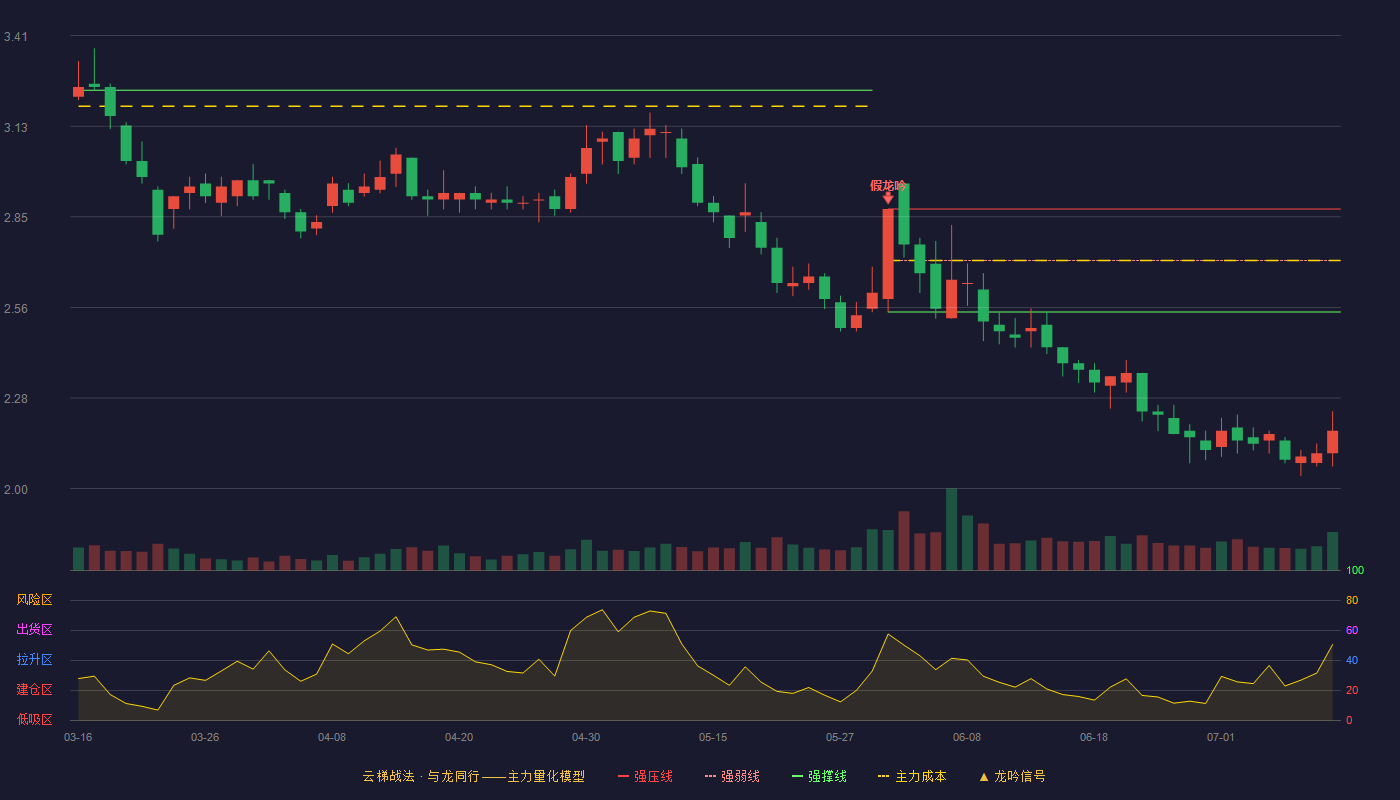This screenshot has width=1400, height=800.
Task: Click the 假龙吟 signal marker arrow
Action: tap(888, 198)
